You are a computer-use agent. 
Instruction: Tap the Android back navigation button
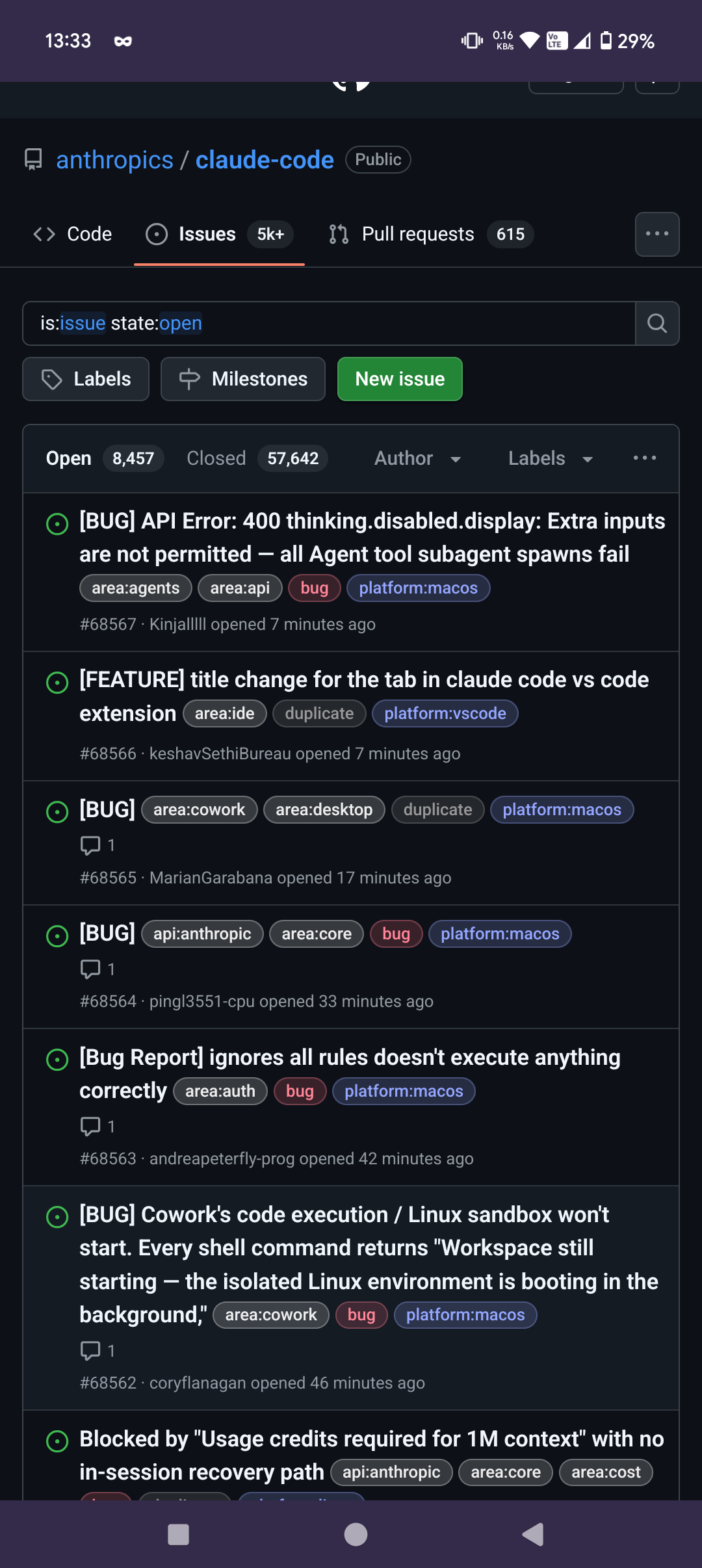click(532, 1534)
